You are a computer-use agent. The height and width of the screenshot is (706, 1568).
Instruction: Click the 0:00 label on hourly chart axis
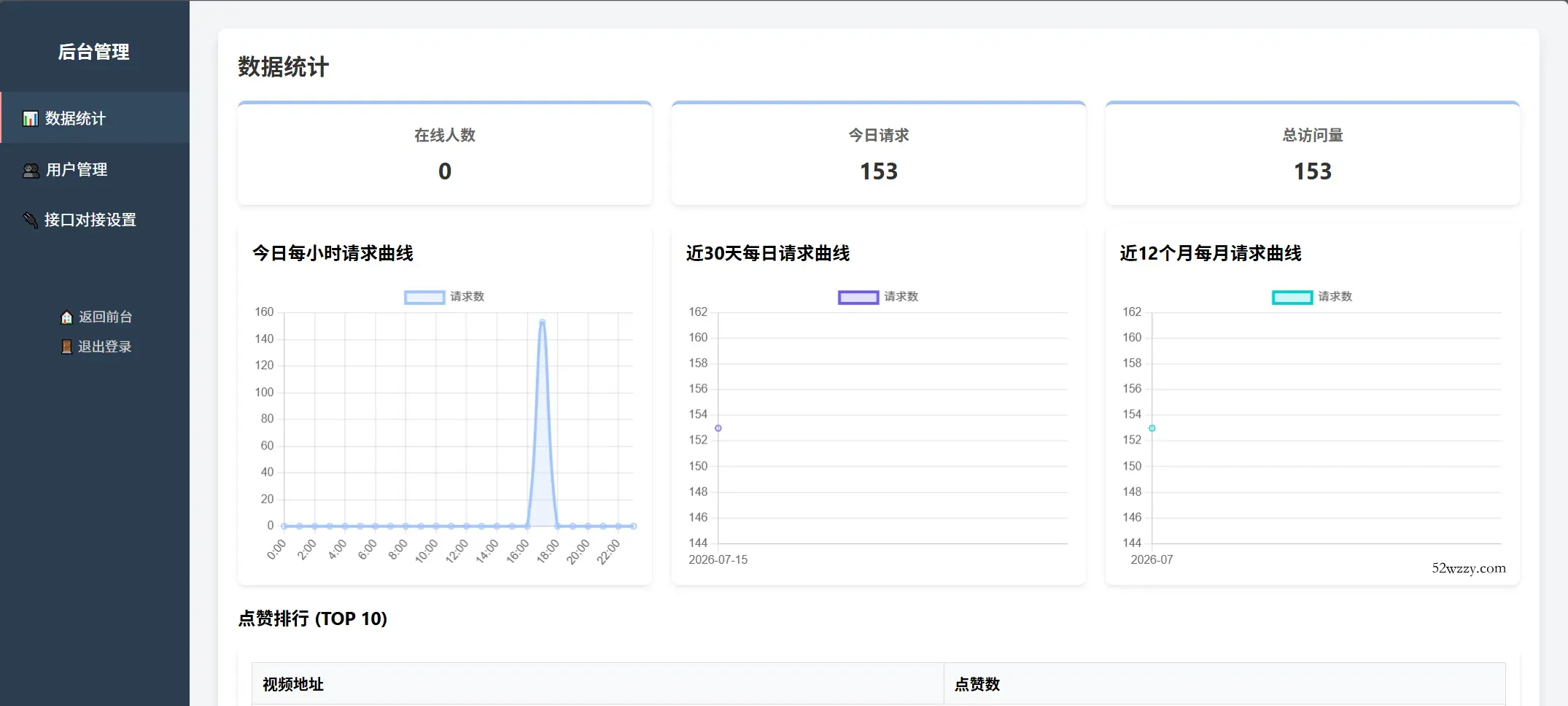pos(277,550)
